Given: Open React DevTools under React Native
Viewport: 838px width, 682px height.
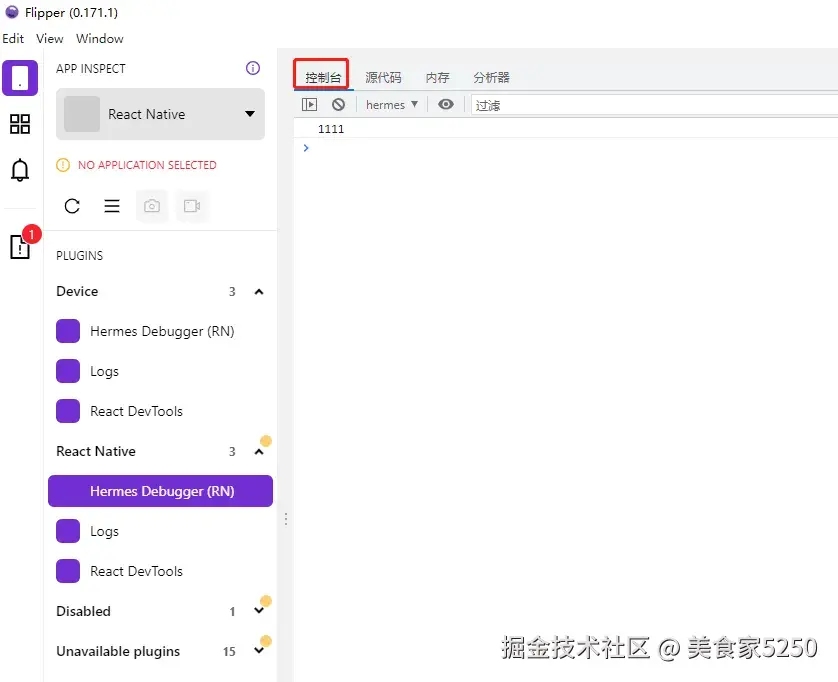Looking at the screenshot, I should pos(160,571).
